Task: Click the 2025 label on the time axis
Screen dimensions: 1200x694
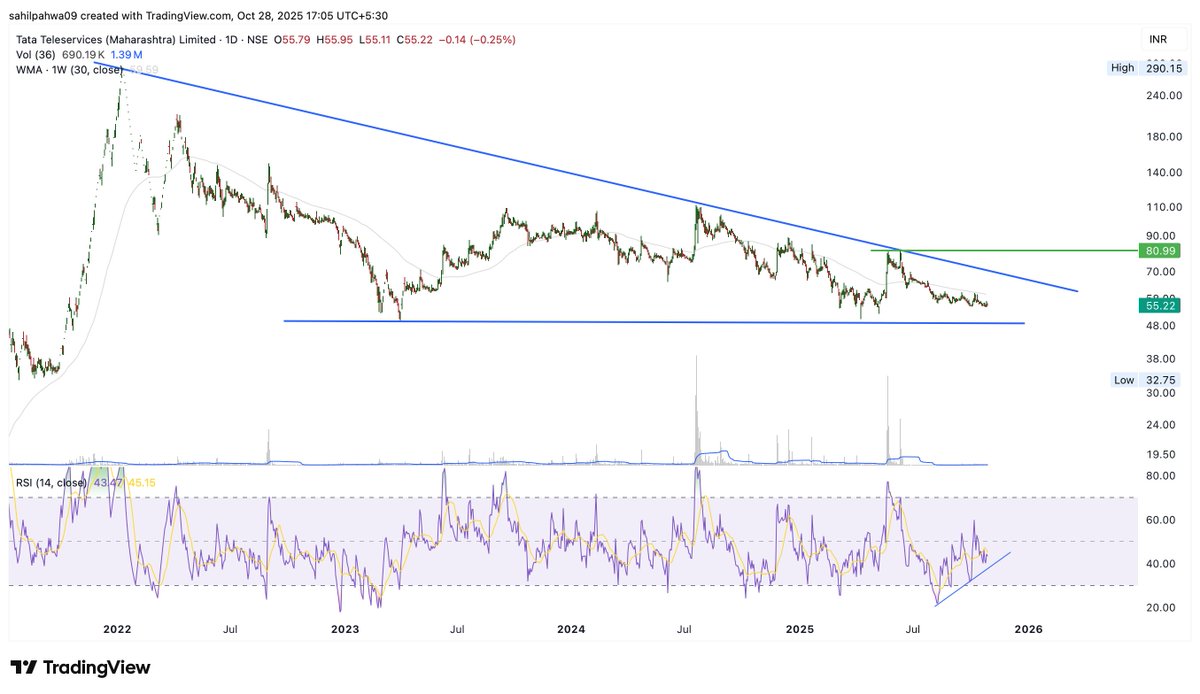Action: coord(800,629)
